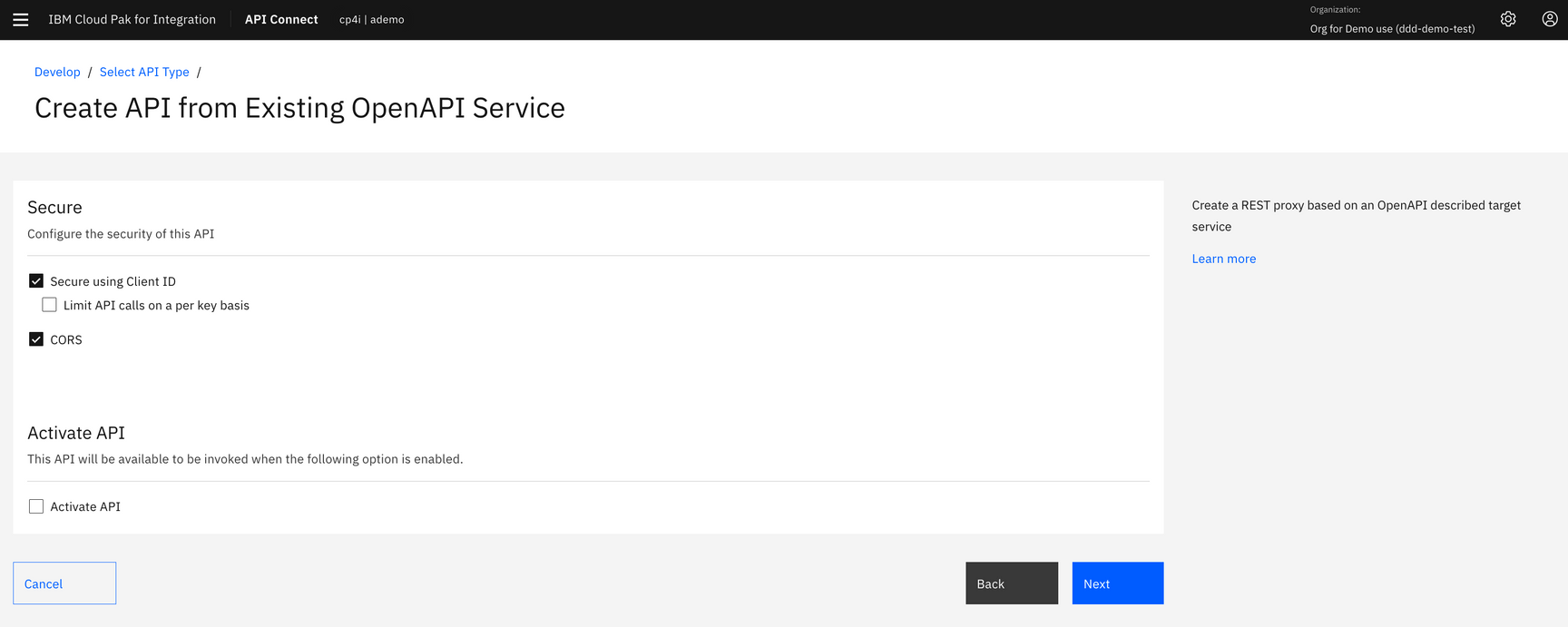Navigate to the Develop breadcrumb link
This screenshot has width=1568, height=627.
[57, 72]
